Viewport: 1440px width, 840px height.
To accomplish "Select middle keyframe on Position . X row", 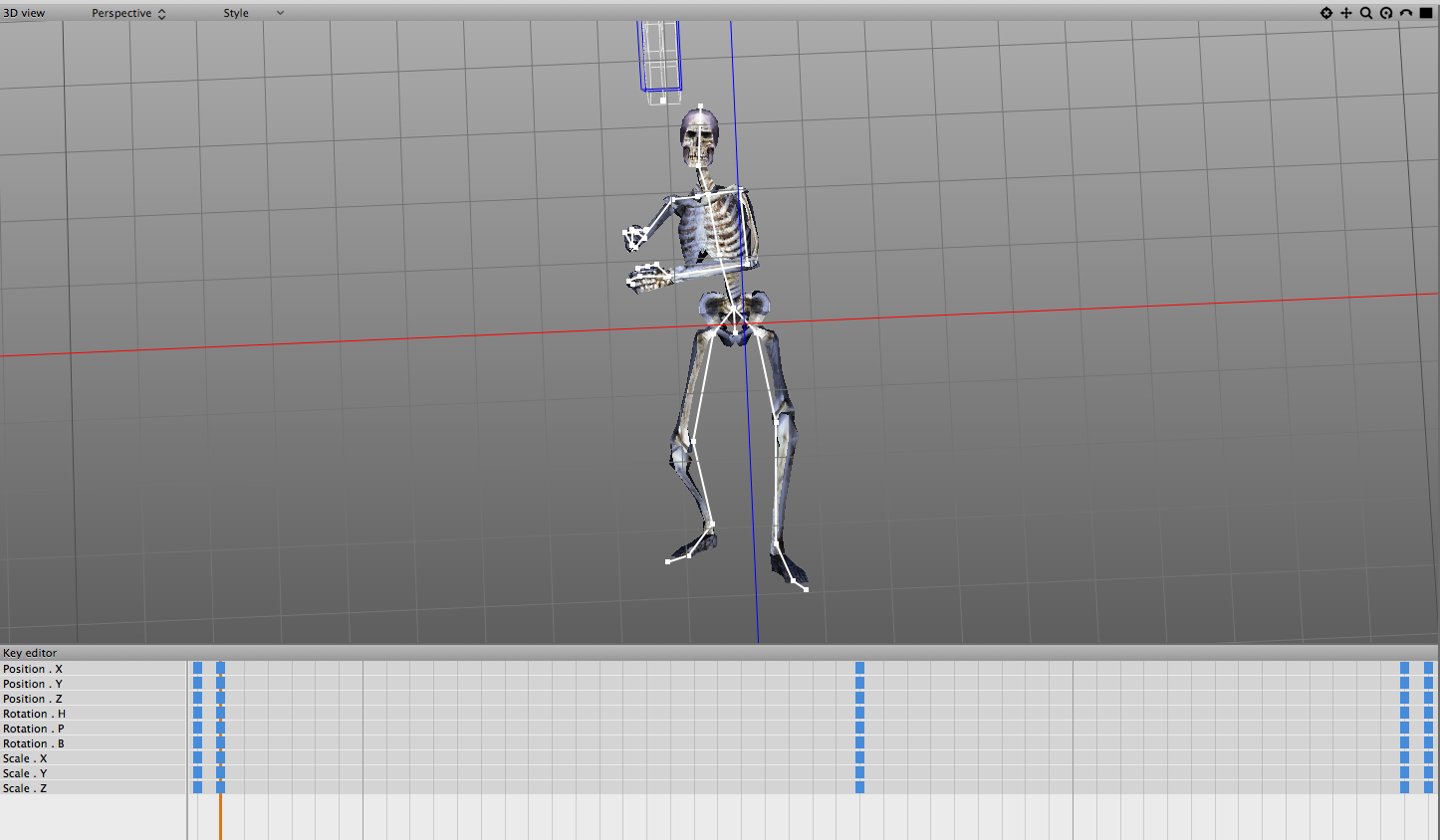I will 859,669.
